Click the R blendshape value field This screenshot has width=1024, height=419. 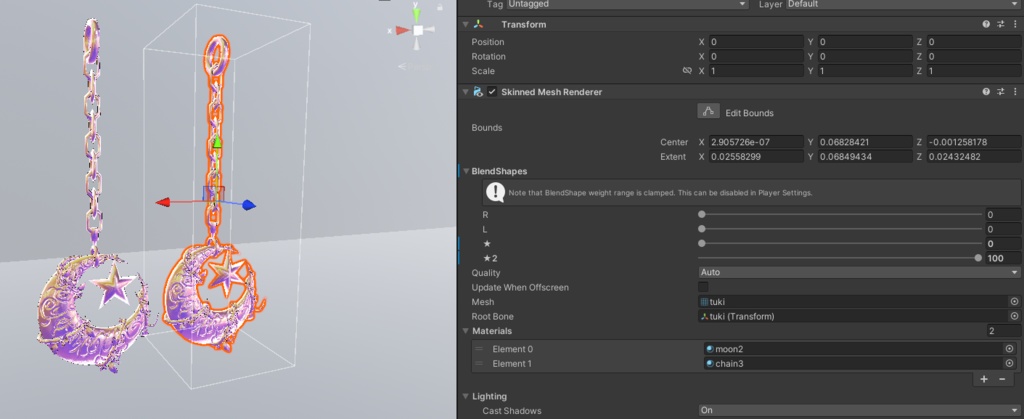pos(1002,214)
